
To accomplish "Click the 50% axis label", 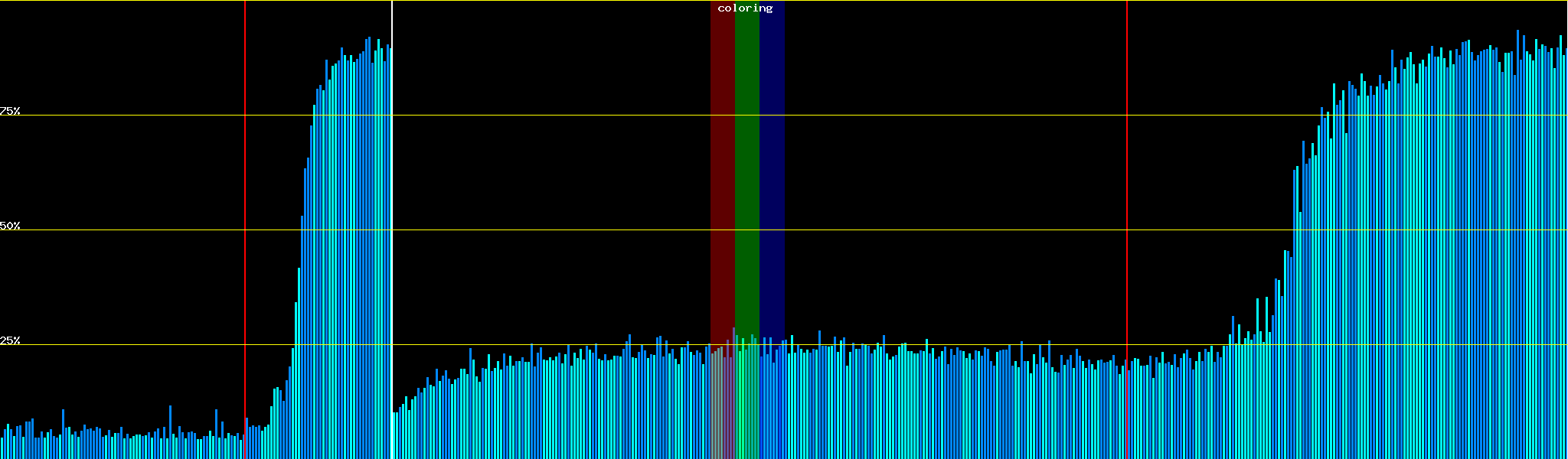I will [x=10, y=226].
